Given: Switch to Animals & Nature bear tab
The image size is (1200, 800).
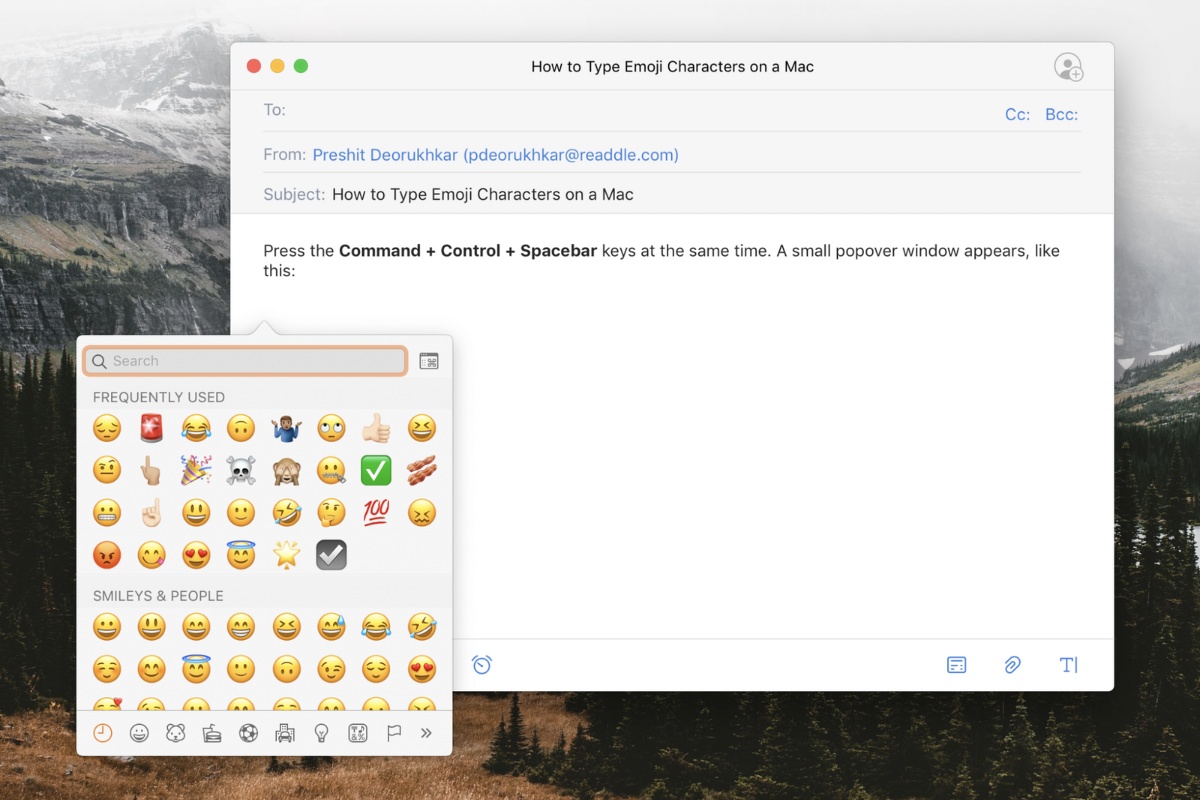Looking at the screenshot, I should 175,733.
